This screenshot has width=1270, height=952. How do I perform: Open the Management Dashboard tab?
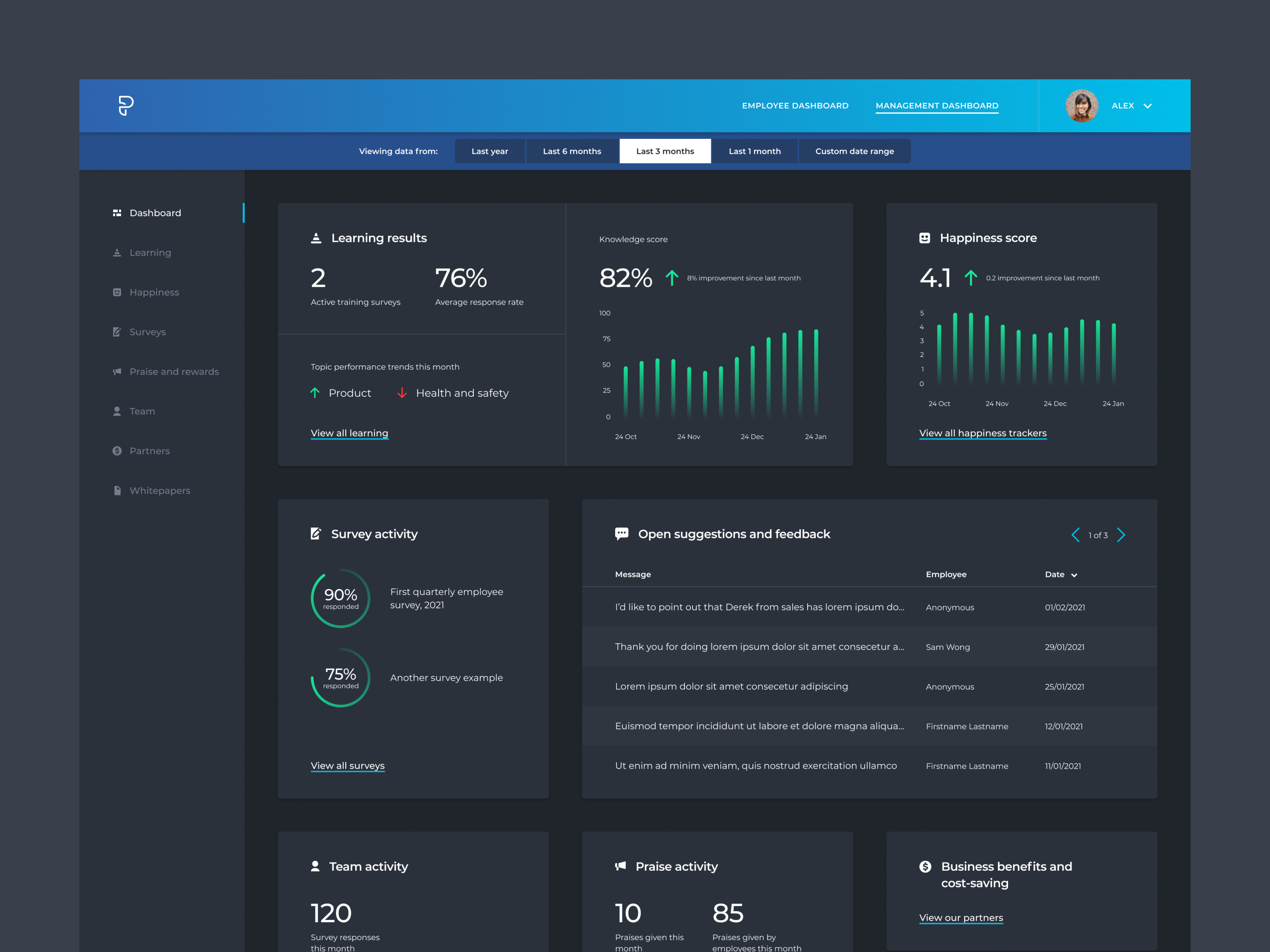936,106
